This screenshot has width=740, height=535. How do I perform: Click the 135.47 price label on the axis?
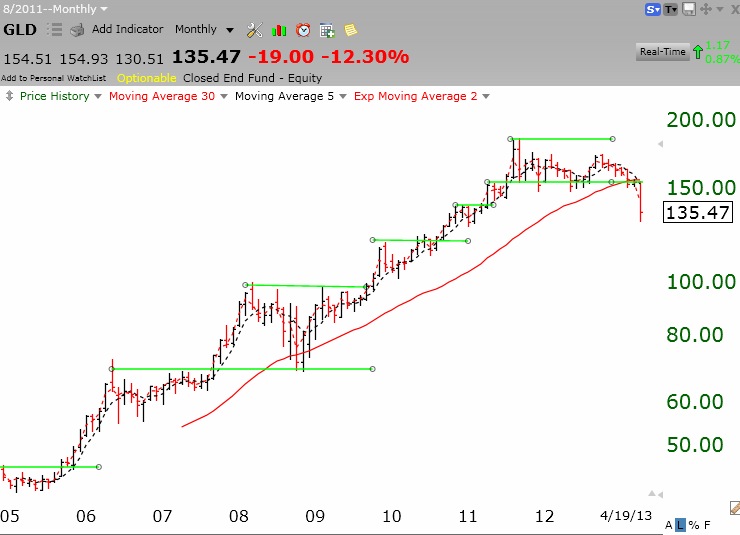click(x=697, y=212)
